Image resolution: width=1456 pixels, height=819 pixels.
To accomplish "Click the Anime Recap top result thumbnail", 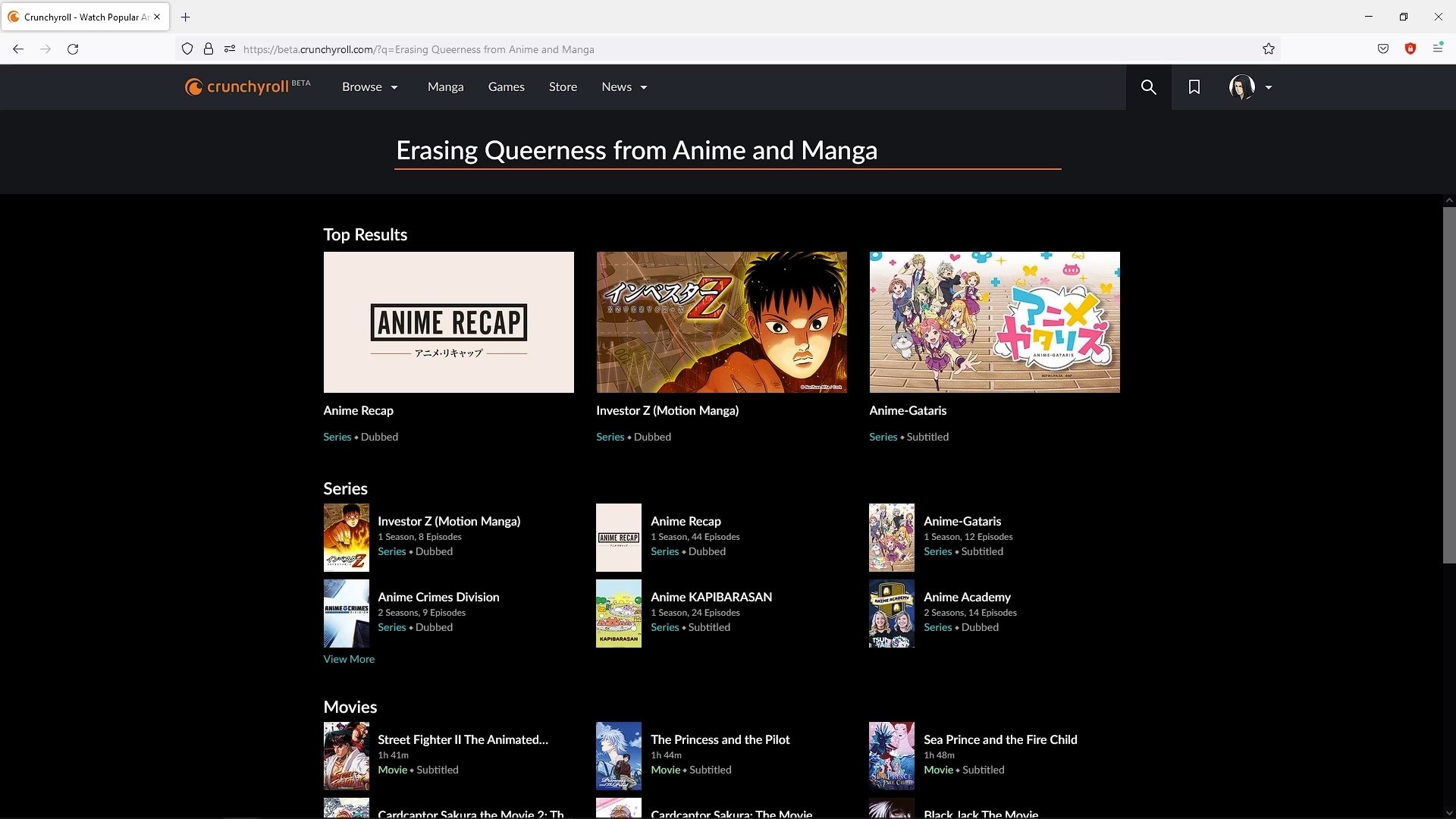I will [x=448, y=322].
